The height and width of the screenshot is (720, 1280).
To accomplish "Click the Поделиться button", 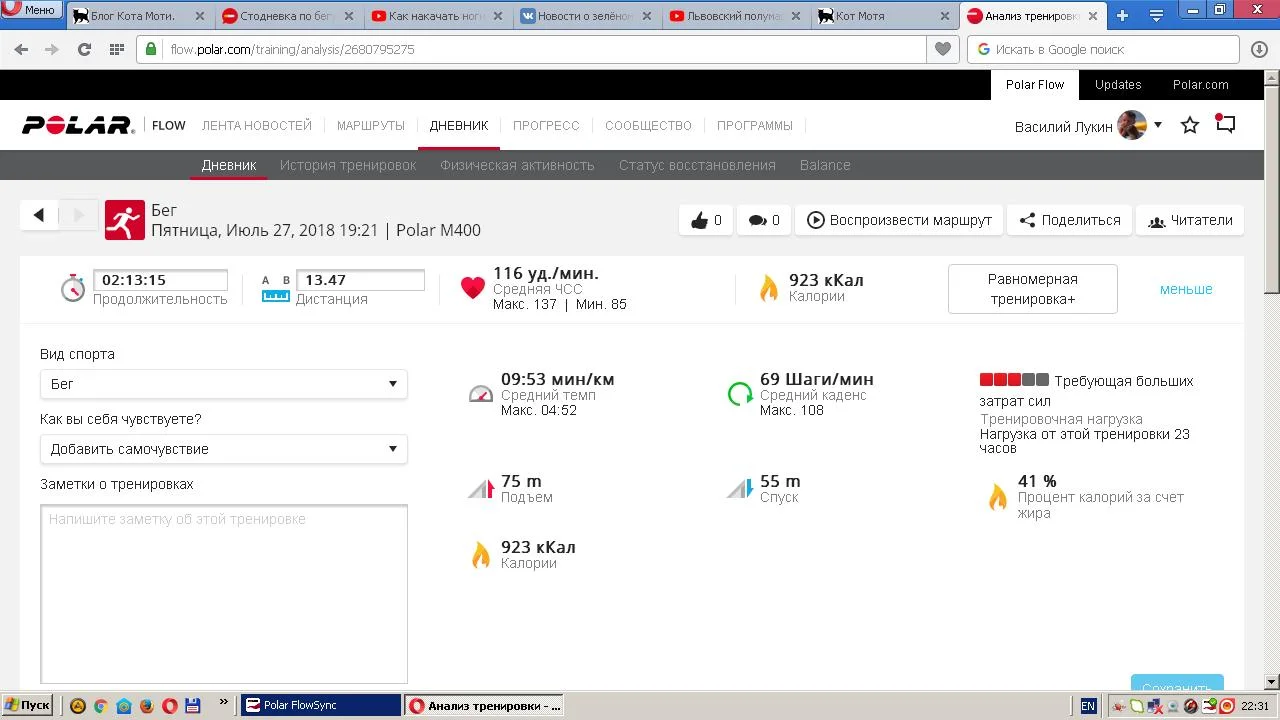I will coord(1069,221).
